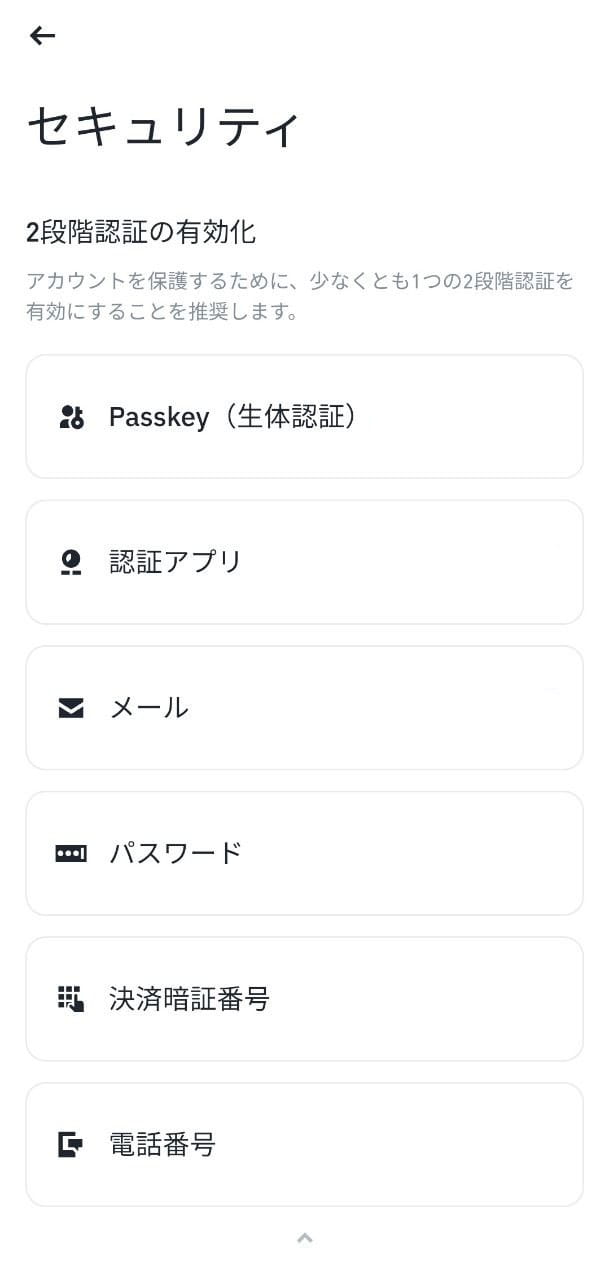Select 決済暗証番号 from the verification method list
The height and width of the screenshot is (1280, 610).
click(x=304, y=998)
